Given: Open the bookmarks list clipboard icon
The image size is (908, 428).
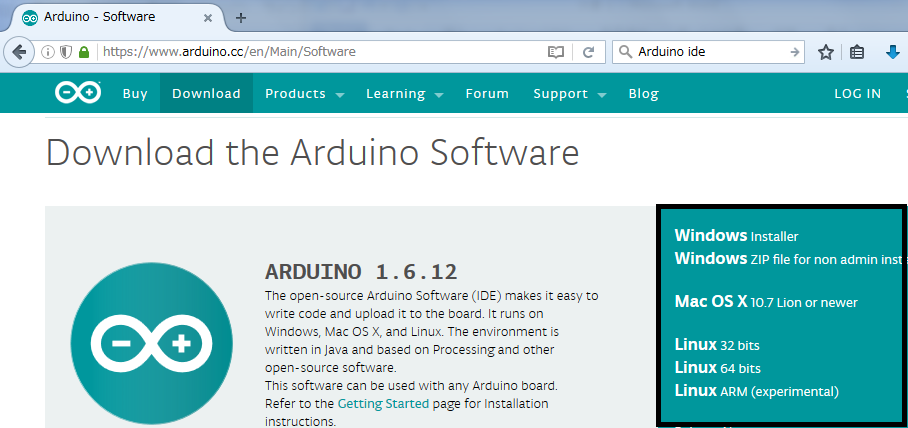Looking at the screenshot, I should (857, 53).
